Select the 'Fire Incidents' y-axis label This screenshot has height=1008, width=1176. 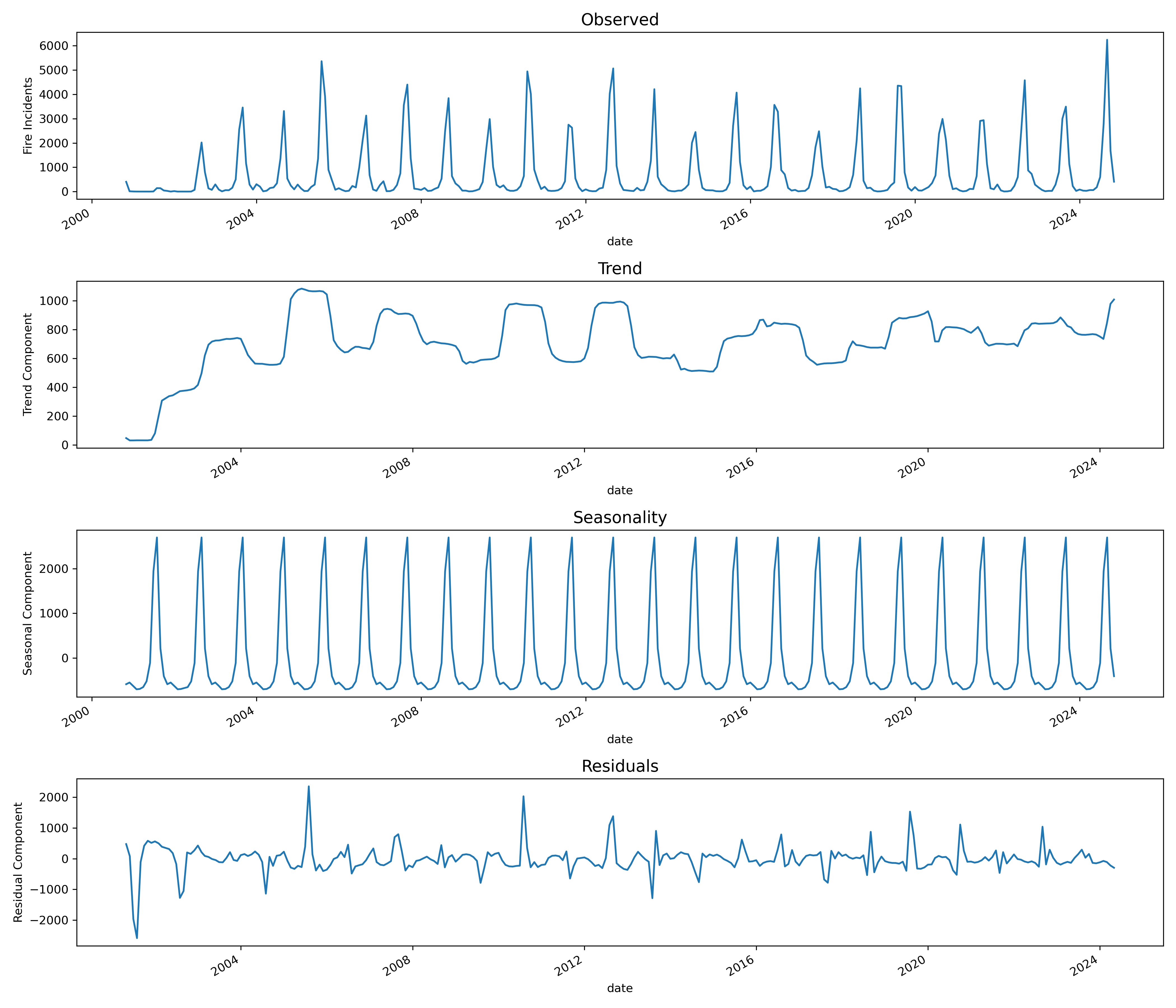28,116
